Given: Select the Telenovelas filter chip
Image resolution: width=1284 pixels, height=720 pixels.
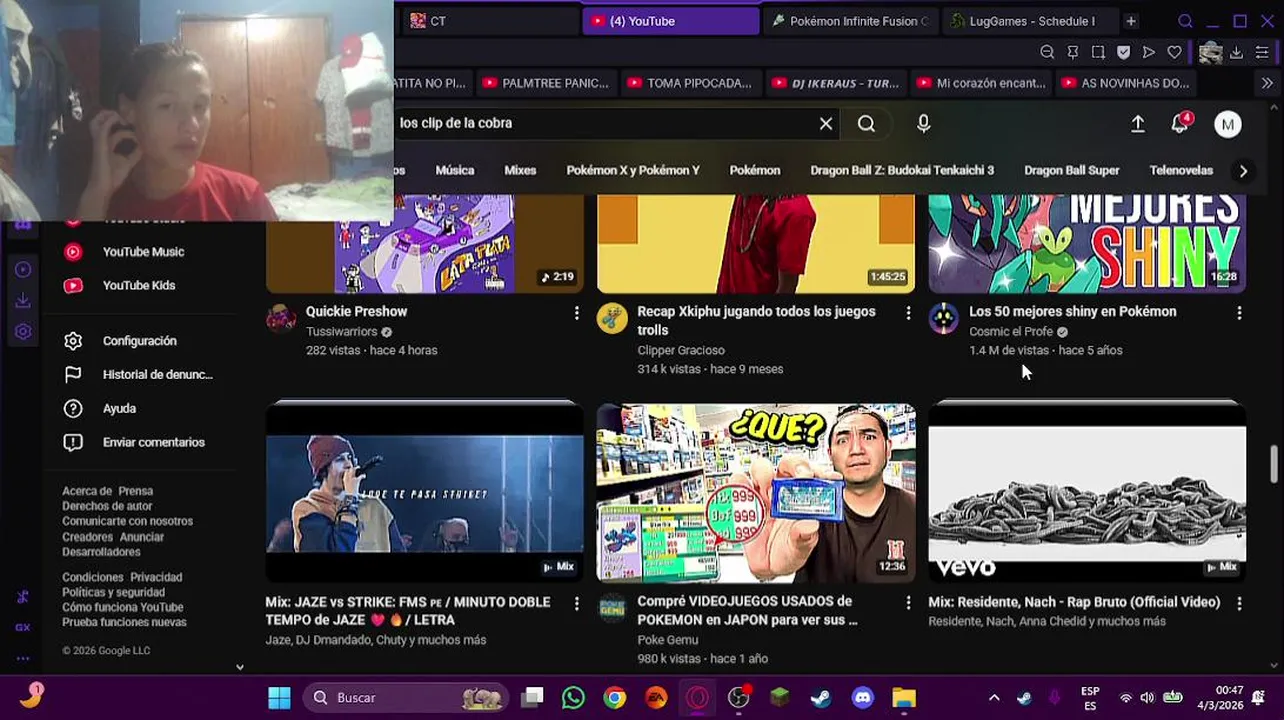Looking at the screenshot, I should [1181, 170].
